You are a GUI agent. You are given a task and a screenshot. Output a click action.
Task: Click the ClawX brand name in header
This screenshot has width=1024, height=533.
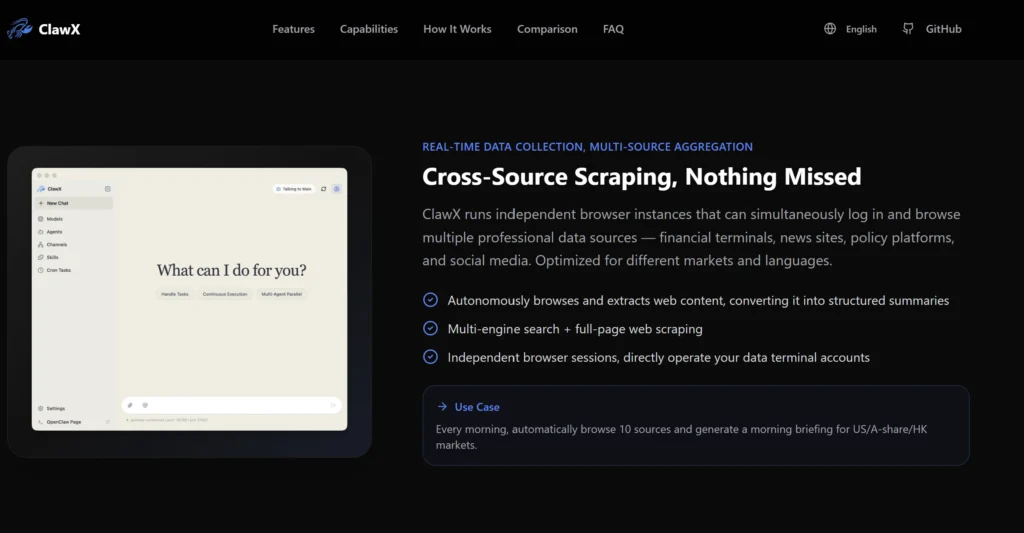pos(59,29)
